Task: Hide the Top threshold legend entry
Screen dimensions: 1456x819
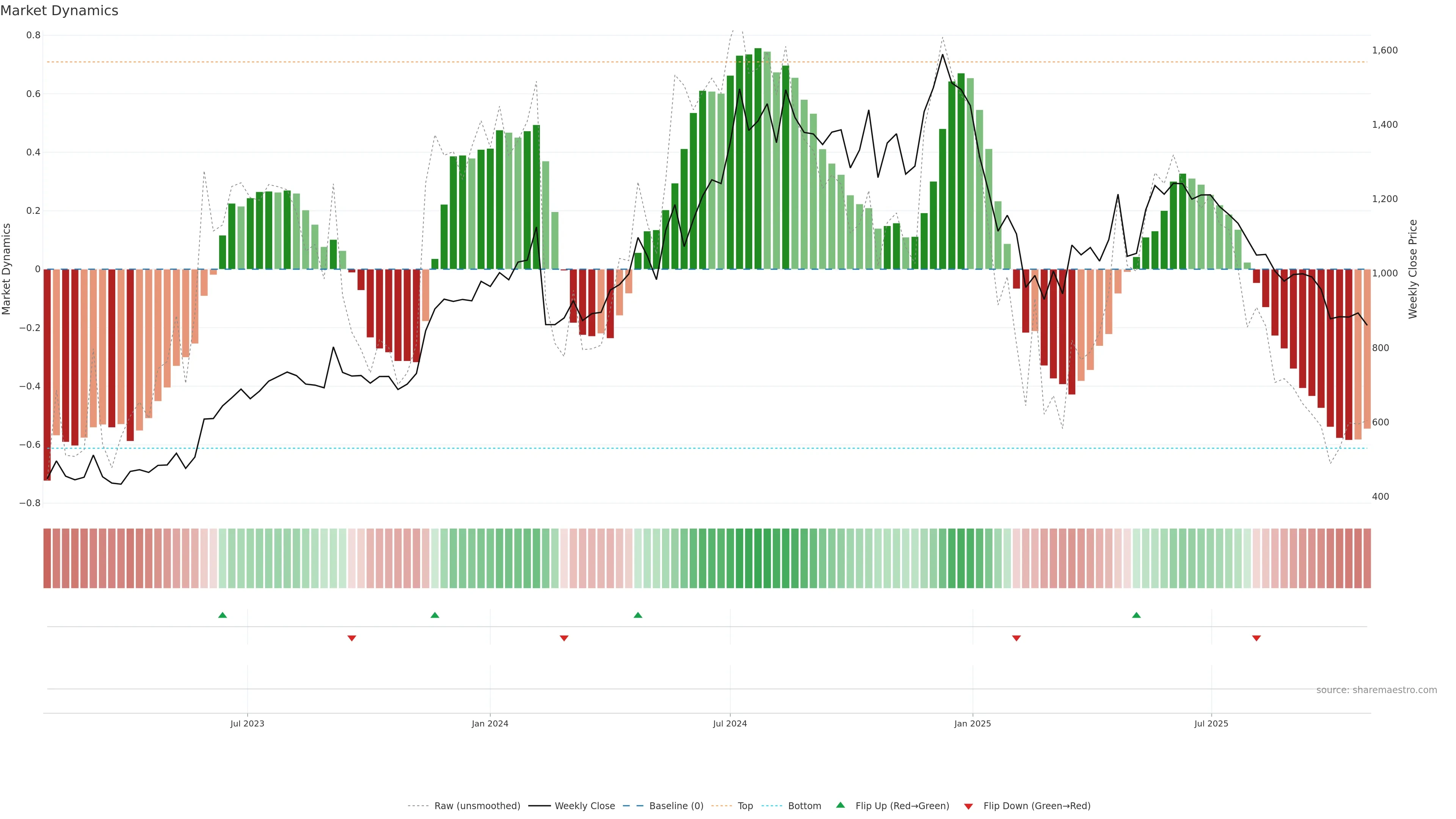Action: pyautogui.click(x=745, y=806)
